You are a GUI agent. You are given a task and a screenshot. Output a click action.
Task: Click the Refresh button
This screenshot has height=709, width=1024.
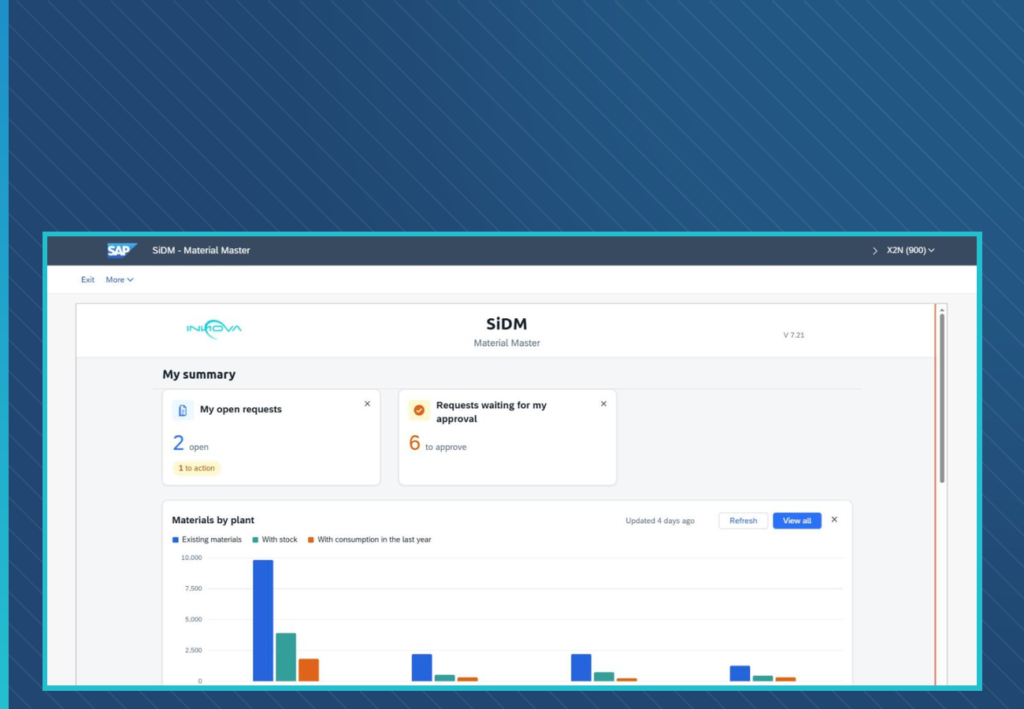(743, 520)
